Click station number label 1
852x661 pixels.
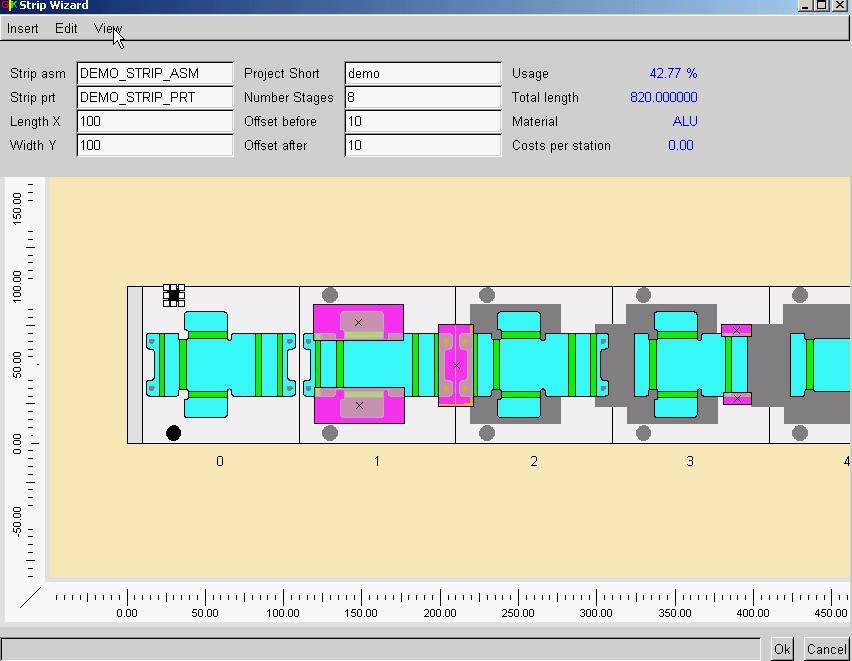[x=377, y=462]
